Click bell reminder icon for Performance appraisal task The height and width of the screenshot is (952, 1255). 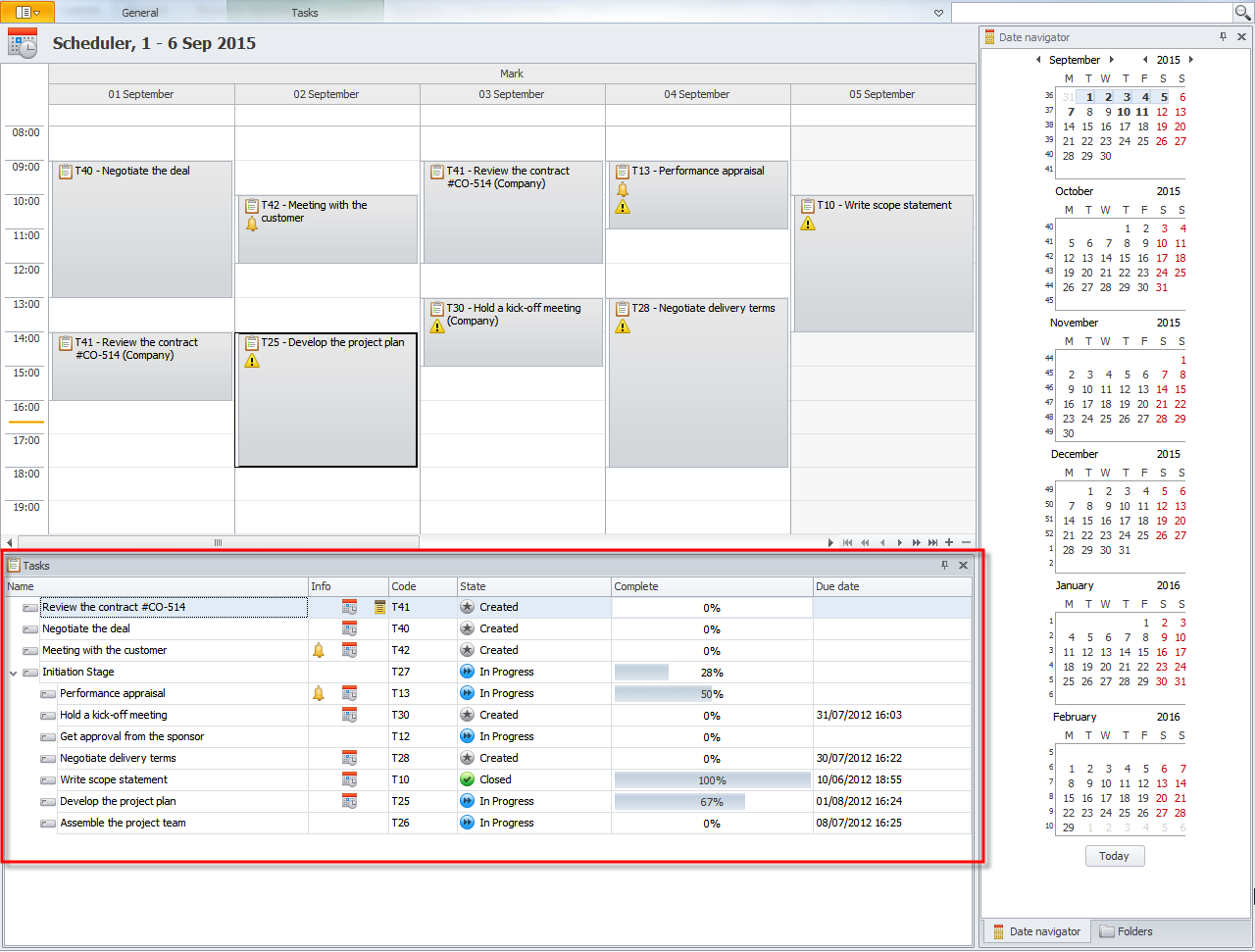click(x=318, y=694)
